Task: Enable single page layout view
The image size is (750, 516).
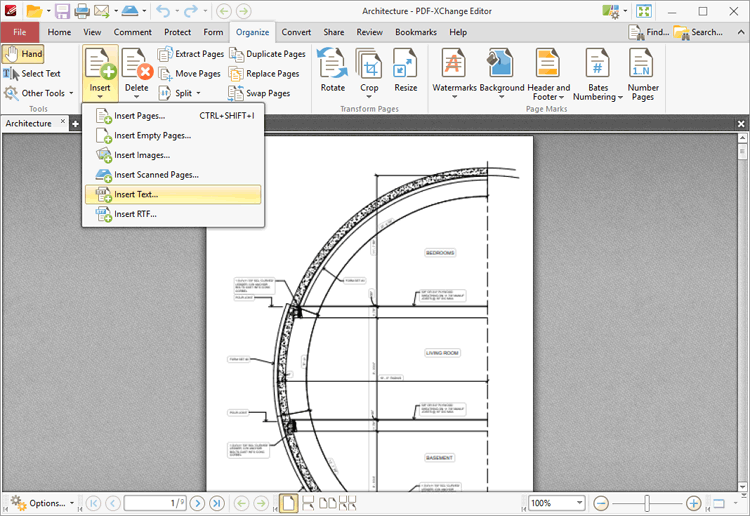Action: point(288,503)
